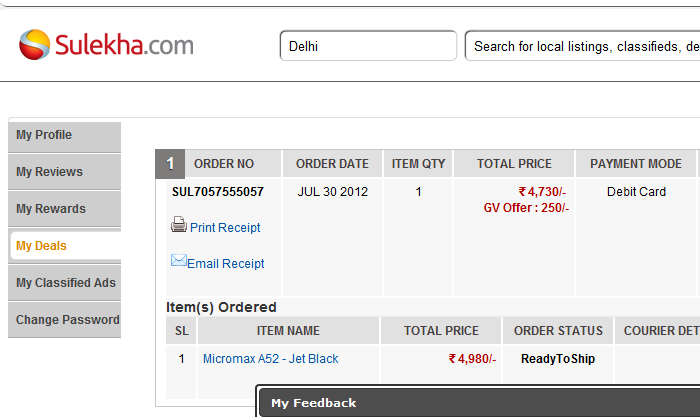
Task: Open My Classified Ads section
Action: (66, 283)
